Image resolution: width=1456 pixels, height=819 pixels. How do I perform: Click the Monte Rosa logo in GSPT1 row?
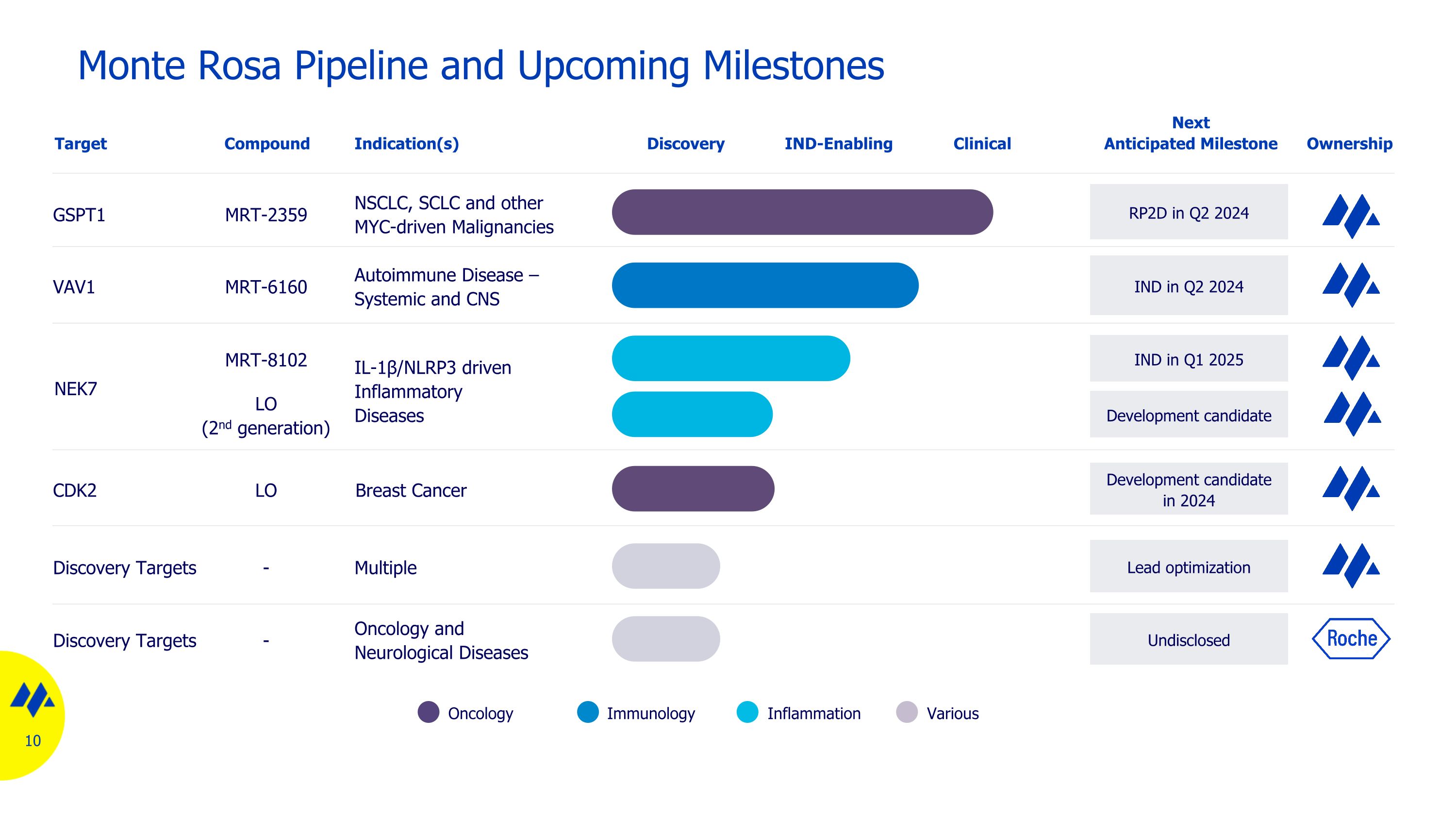(x=1350, y=216)
